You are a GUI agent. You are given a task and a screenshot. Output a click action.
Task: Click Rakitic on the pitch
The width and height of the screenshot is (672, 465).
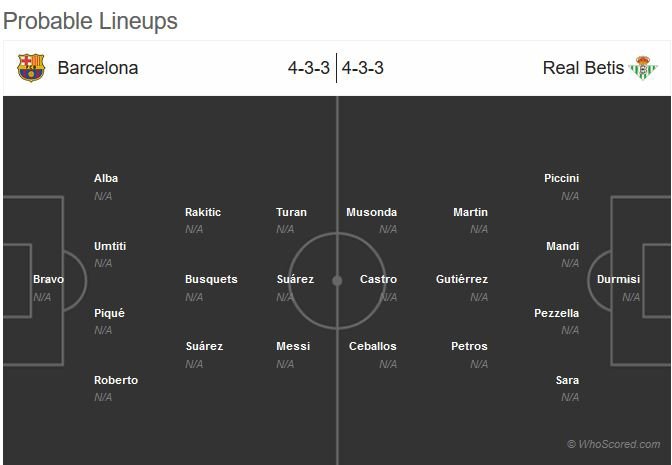[203, 212]
